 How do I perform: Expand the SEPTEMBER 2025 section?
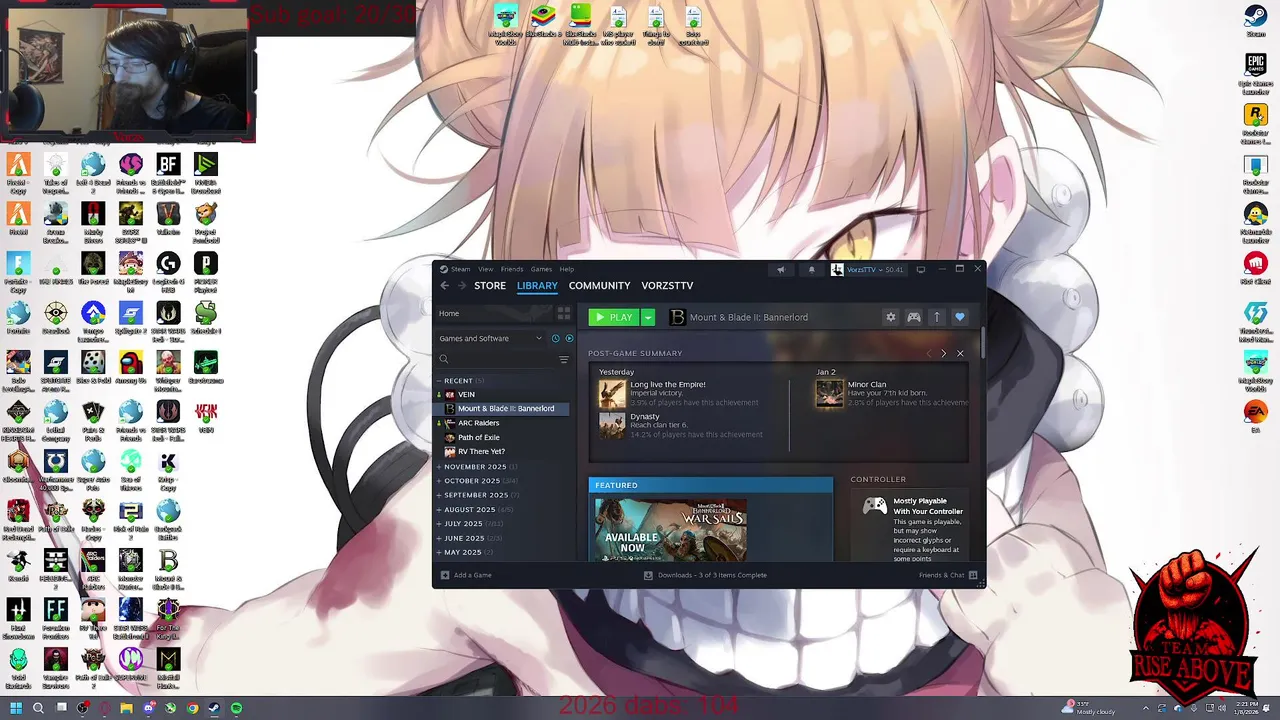pos(478,495)
